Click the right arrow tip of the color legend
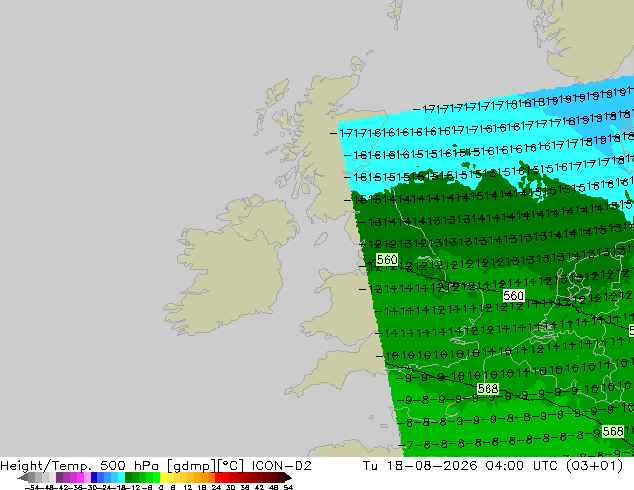Screen dimensions: 634x490 pos(289,478)
